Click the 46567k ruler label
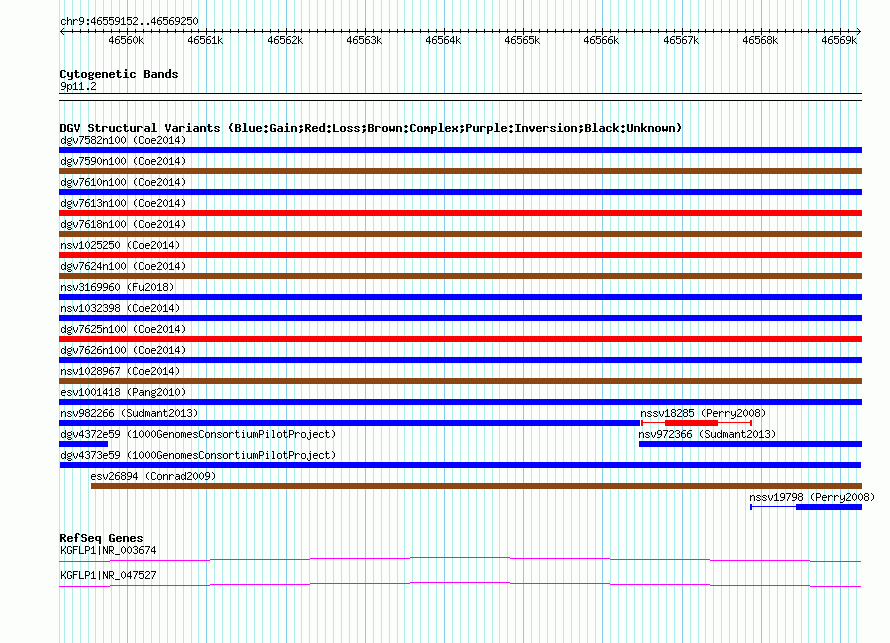The height and width of the screenshot is (643, 890). [x=681, y=40]
